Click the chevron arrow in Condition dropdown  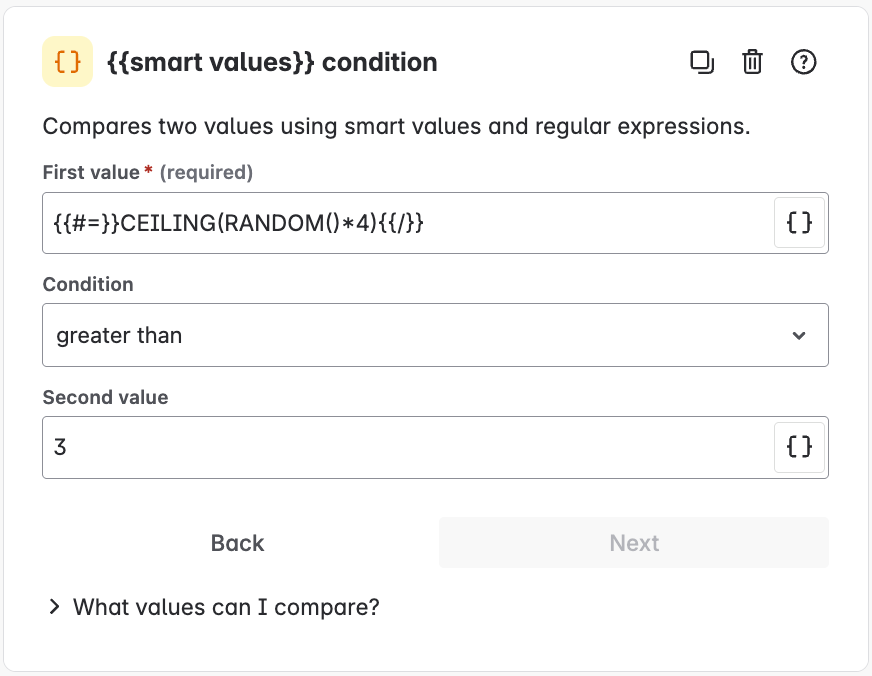pyautogui.click(x=799, y=335)
